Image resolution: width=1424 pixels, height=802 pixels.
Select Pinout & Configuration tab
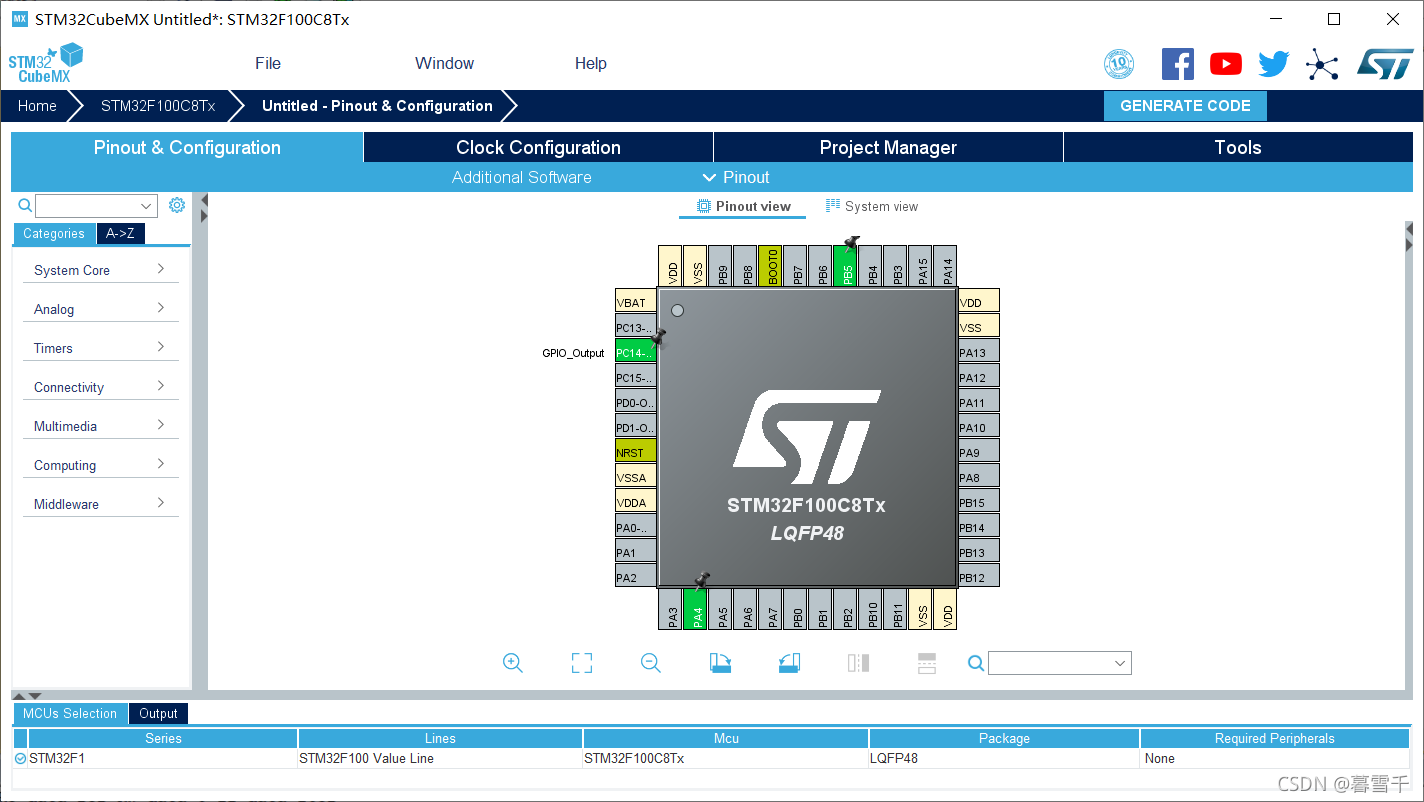187,147
